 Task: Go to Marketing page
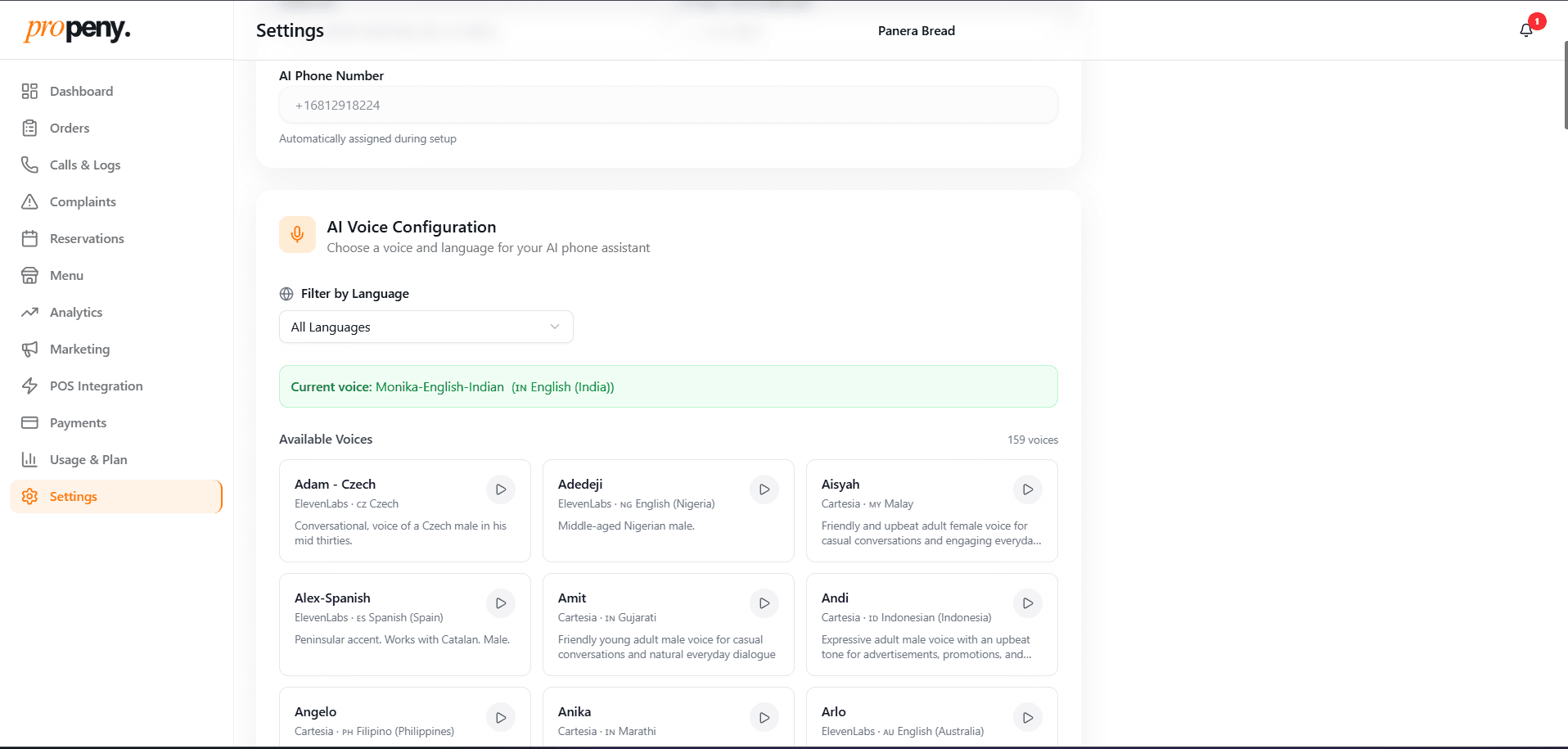click(116, 349)
